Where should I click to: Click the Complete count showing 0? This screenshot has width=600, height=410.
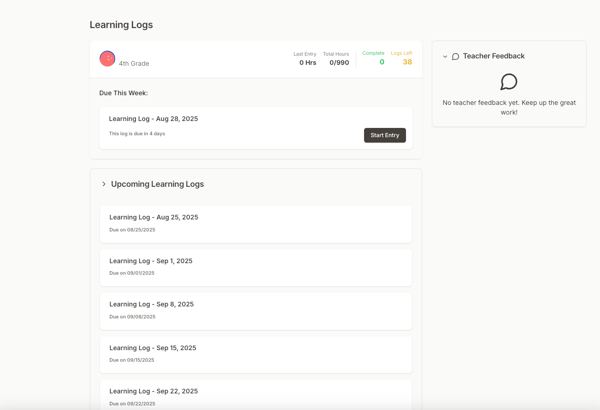click(381, 62)
